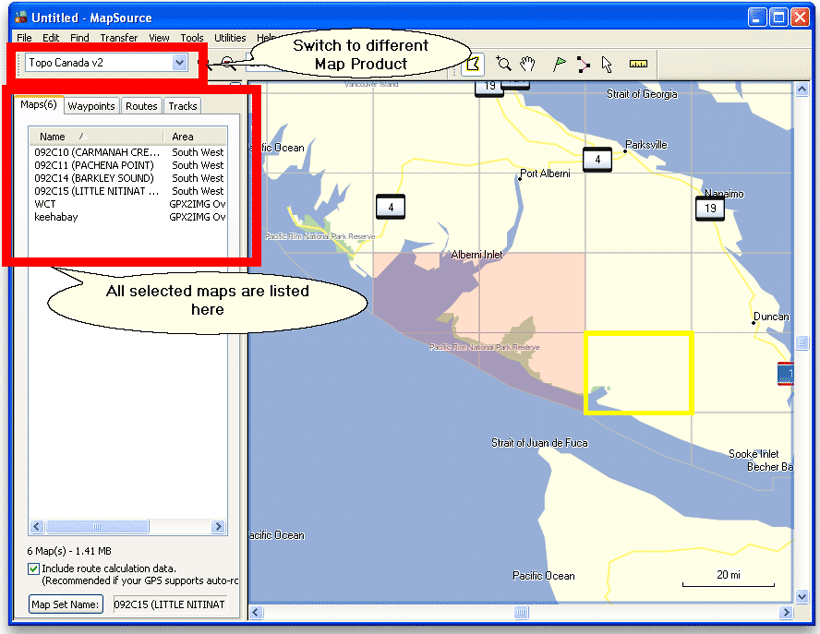Open the Edit menu
The image size is (820, 634).
click(51, 38)
